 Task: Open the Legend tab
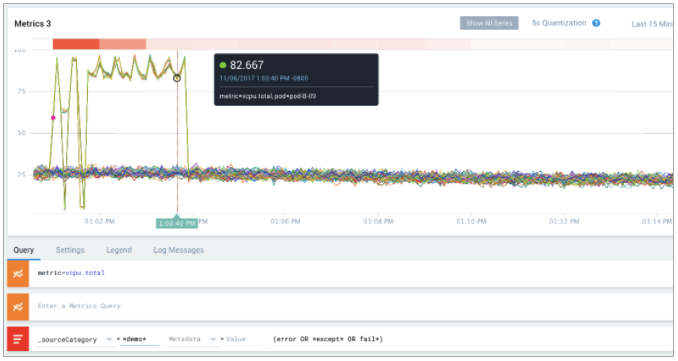119,250
